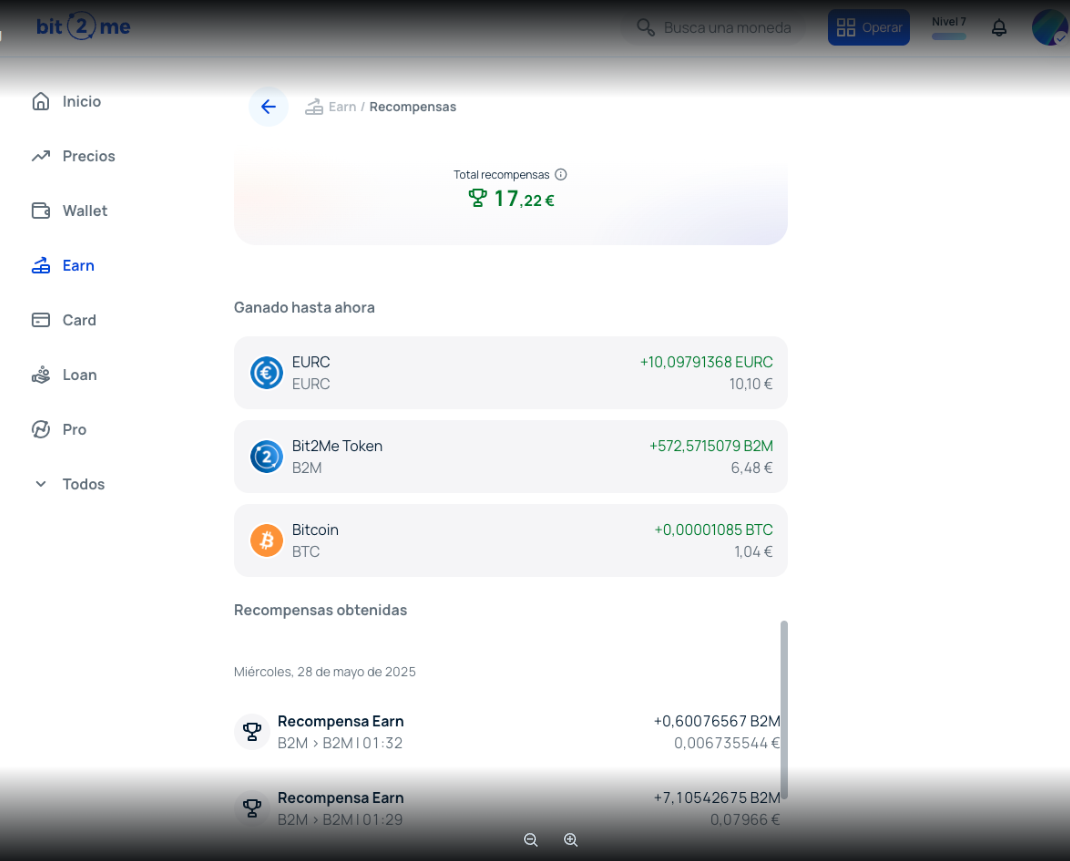Image resolution: width=1070 pixels, height=861 pixels.
Task: Click the Bit2Me Token coin icon
Action: coord(267,457)
